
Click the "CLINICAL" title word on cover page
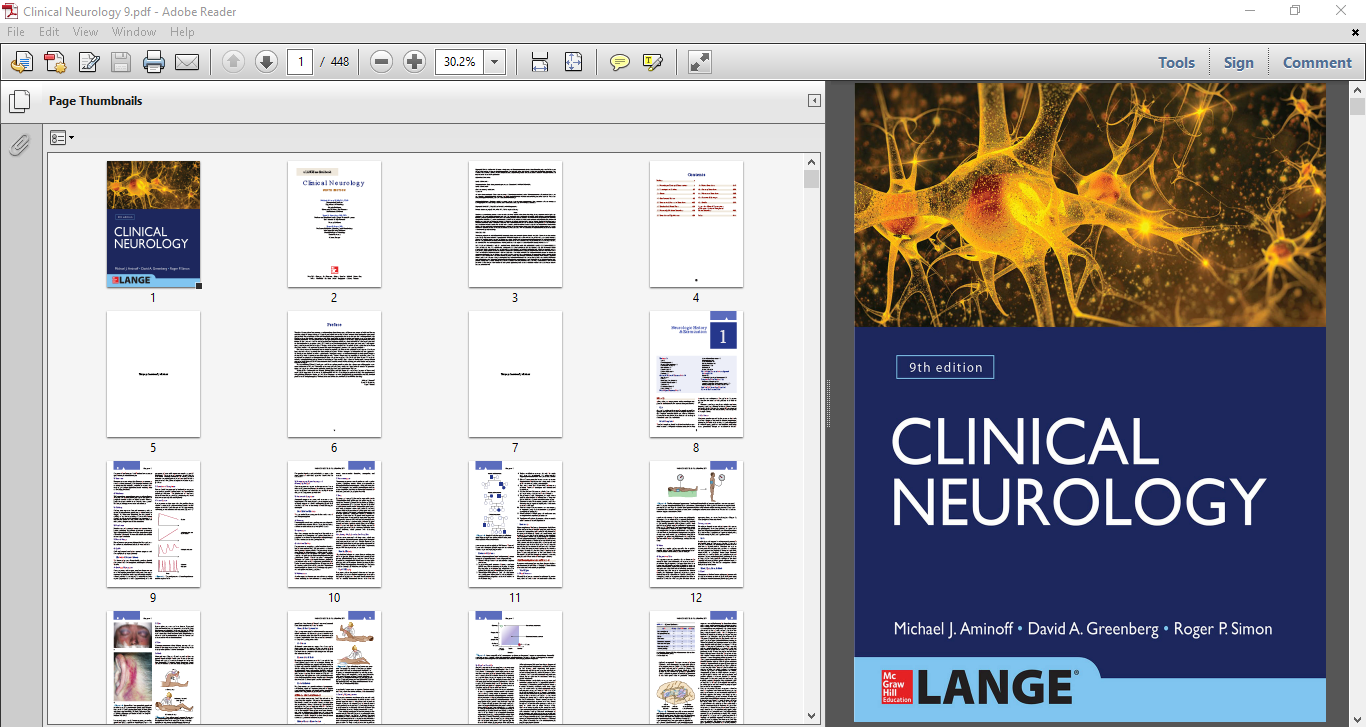pyautogui.click(x=1025, y=442)
